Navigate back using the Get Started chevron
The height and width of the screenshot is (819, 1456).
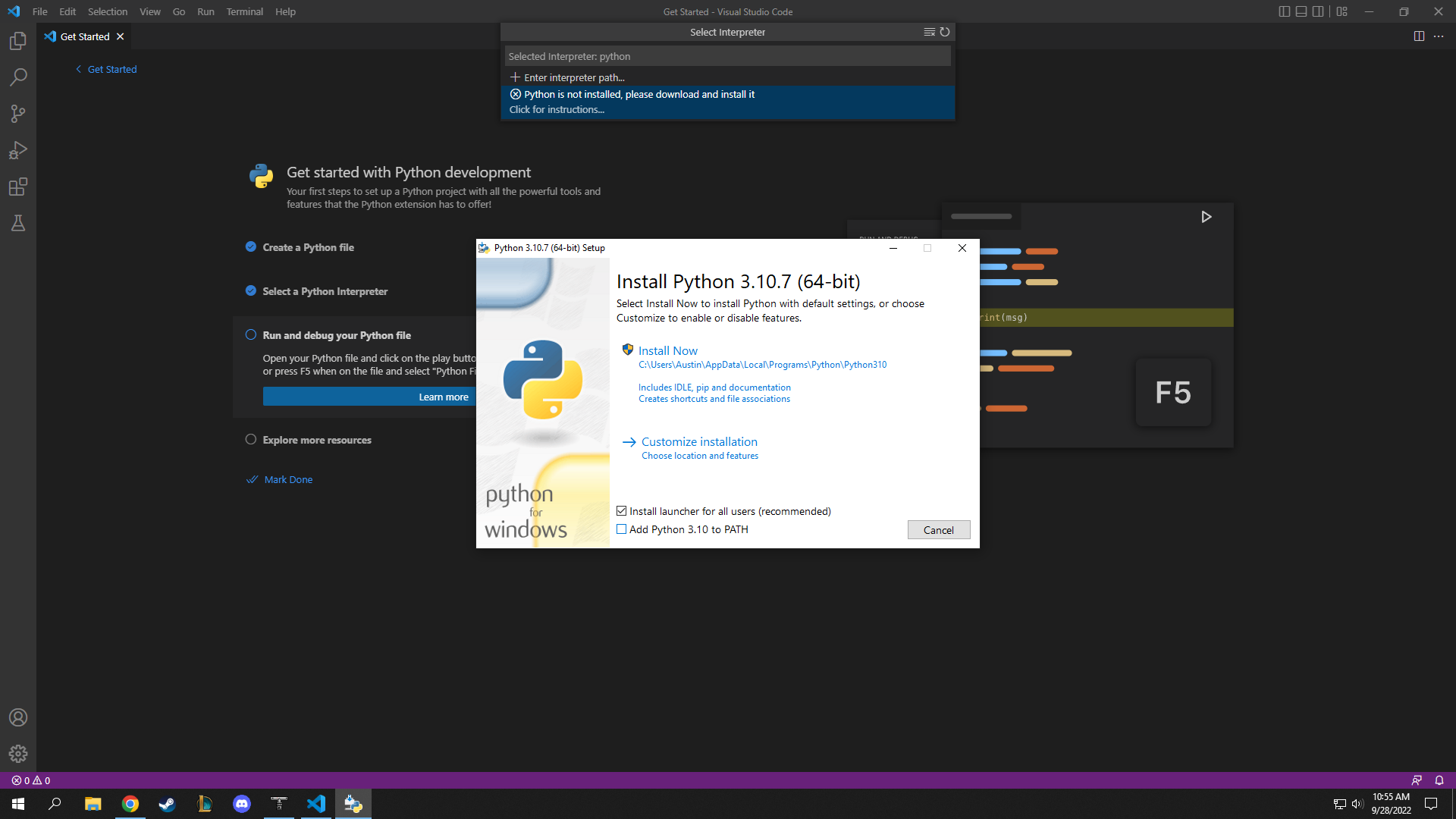(x=78, y=69)
